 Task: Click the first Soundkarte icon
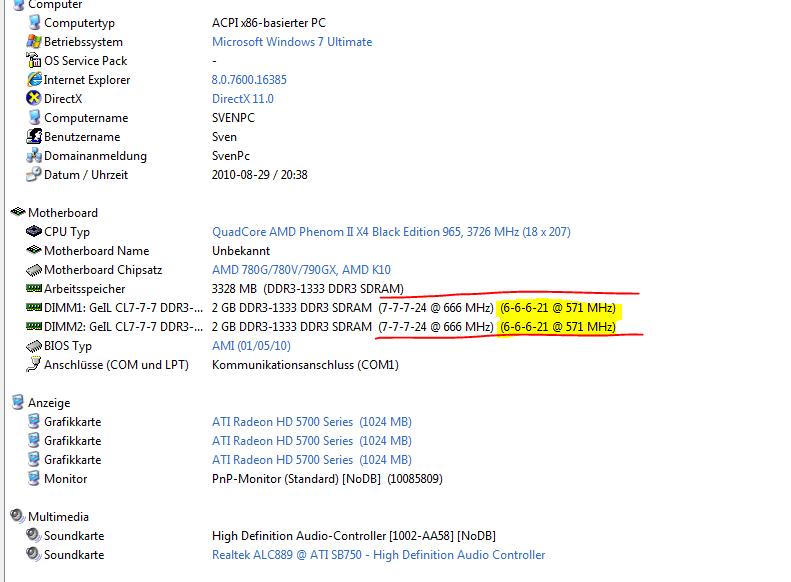(x=33, y=535)
